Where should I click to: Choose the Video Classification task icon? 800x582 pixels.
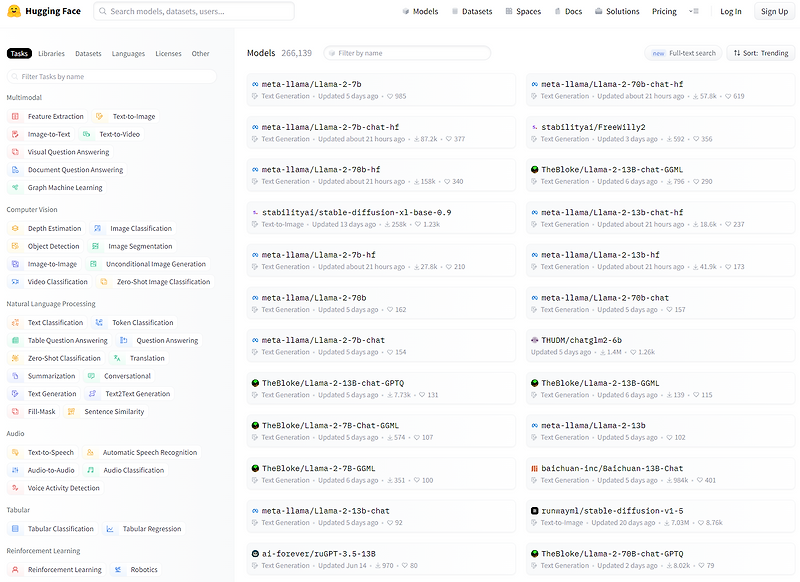(x=15, y=282)
